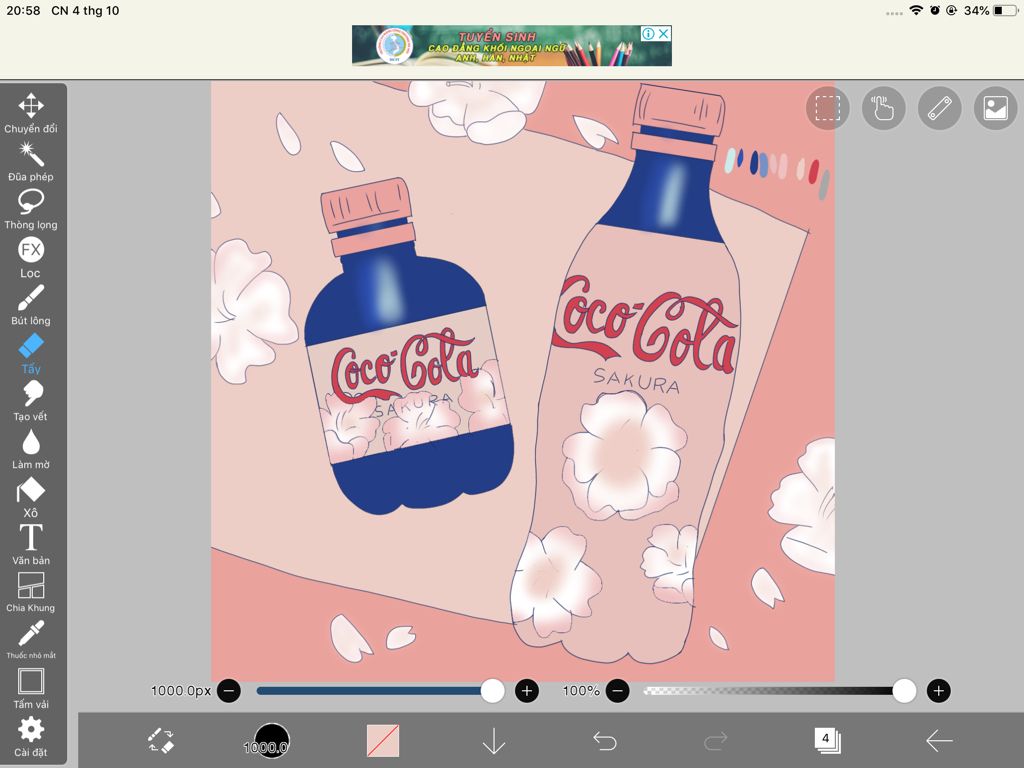Tap the 100% opacity value
The height and width of the screenshot is (768, 1024).
click(581, 690)
